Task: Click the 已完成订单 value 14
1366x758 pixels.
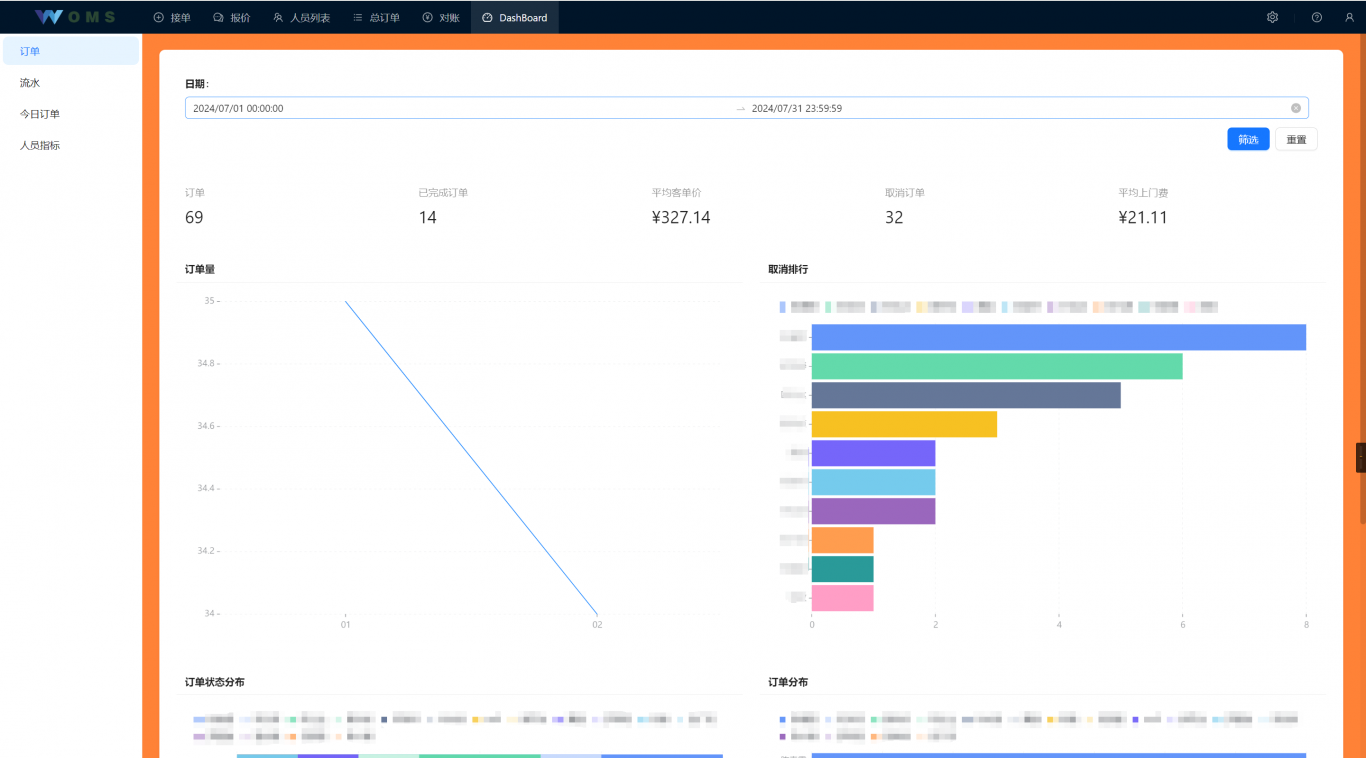Action: [427, 217]
